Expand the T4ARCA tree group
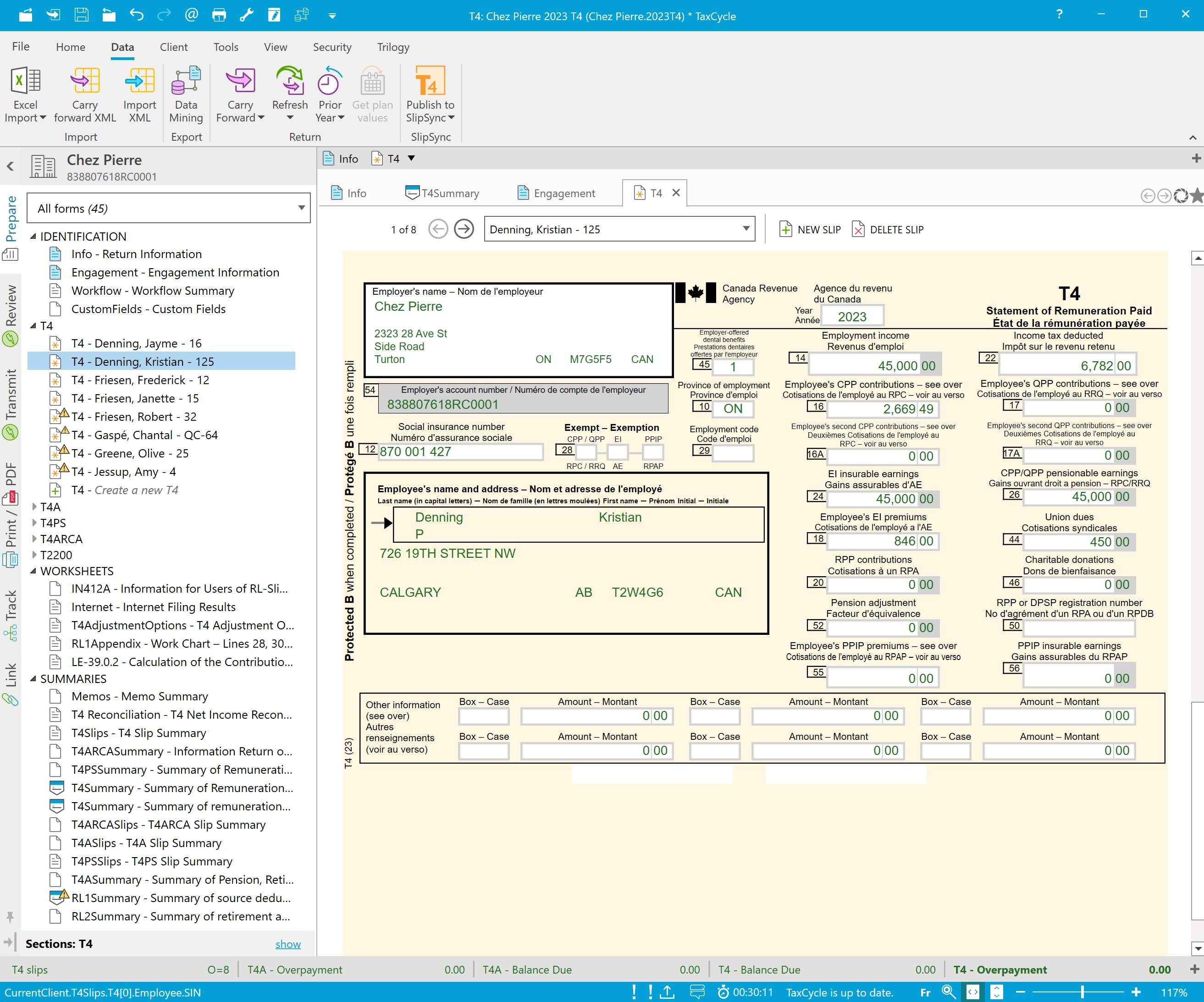Image resolution: width=1204 pixels, height=1002 pixels. (34, 539)
